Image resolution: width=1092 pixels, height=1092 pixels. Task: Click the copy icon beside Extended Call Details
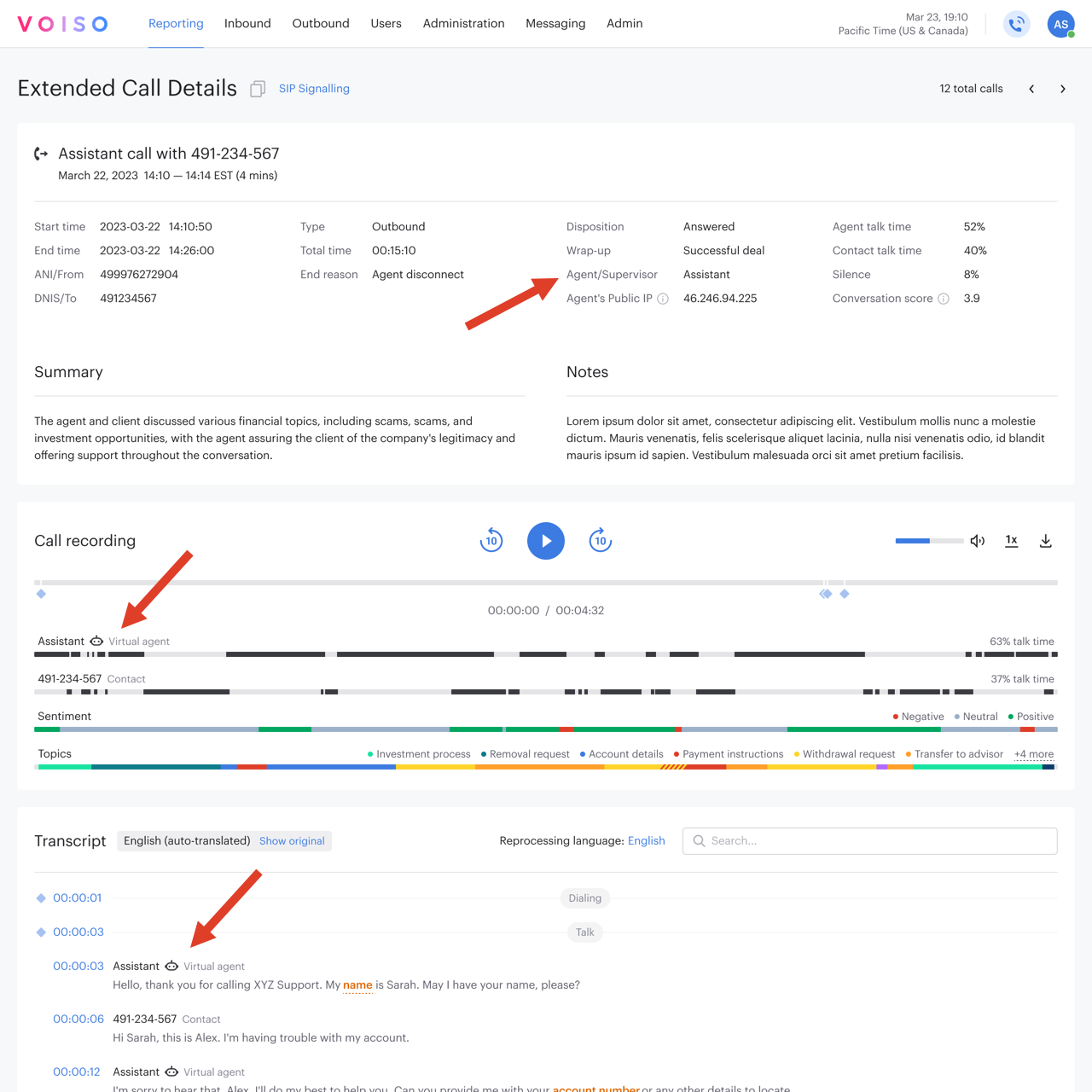[x=258, y=88]
